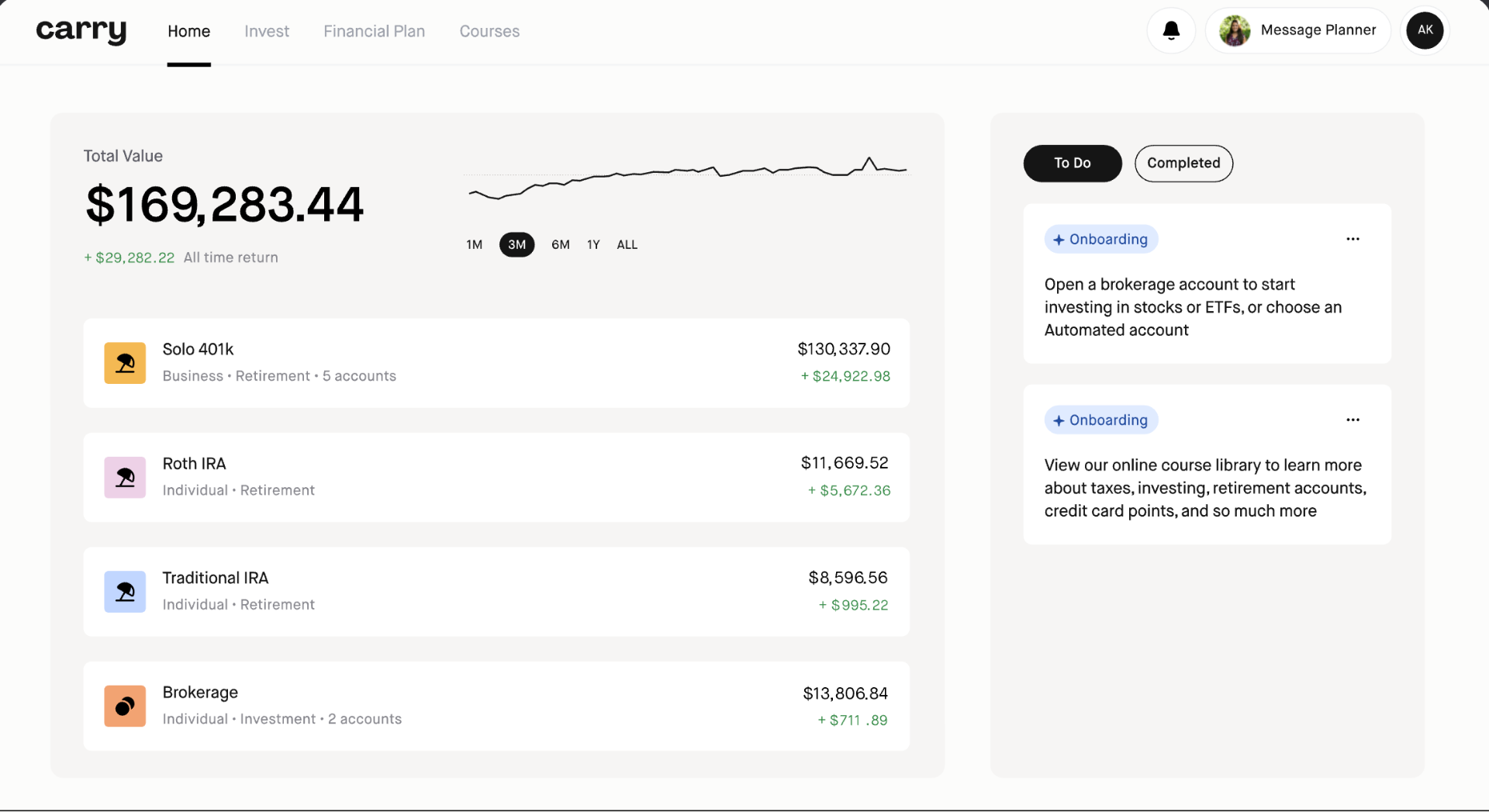
Task: Click the Onboarding tag on the first card
Action: click(x=1100, y=239)
